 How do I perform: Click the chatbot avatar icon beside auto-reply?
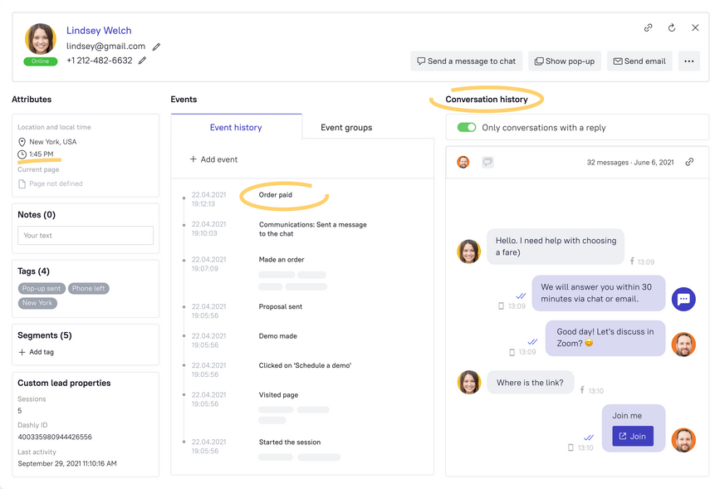click(683, 299)
